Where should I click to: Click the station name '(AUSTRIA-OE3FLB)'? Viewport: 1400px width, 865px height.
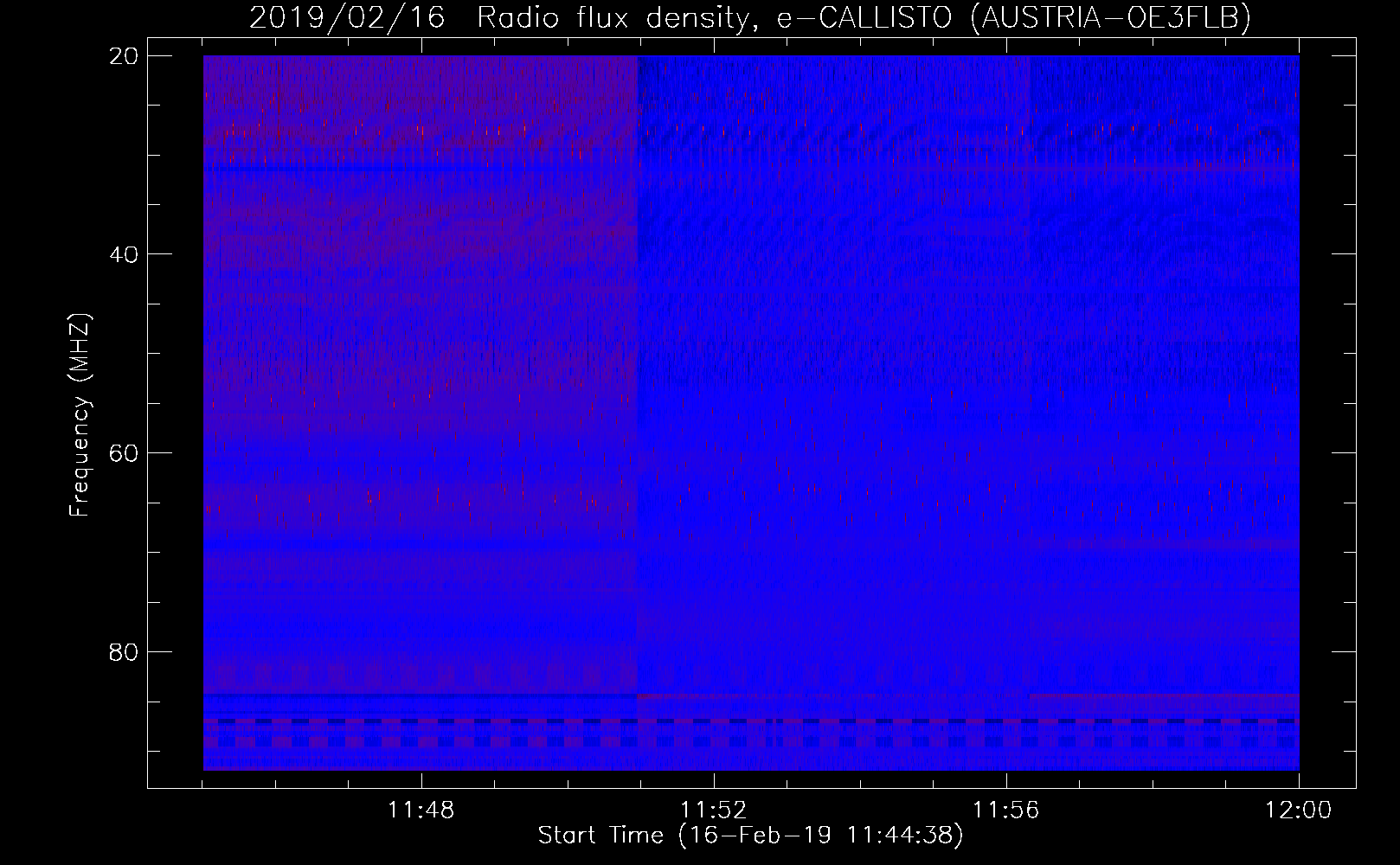pyautogui.click(x=1110, y=18)
